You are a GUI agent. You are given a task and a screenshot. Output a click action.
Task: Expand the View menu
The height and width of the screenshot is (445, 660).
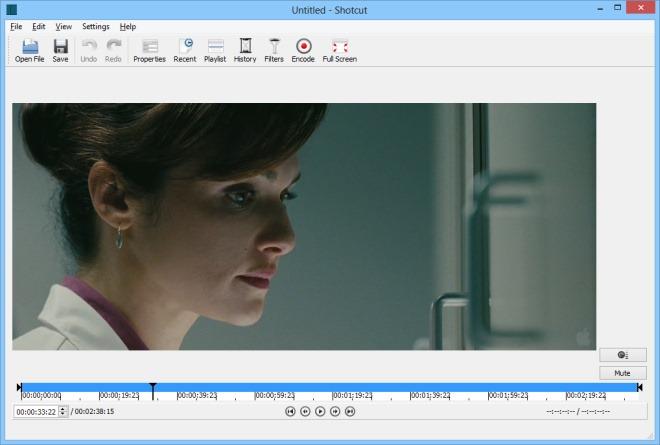(64, 26)
